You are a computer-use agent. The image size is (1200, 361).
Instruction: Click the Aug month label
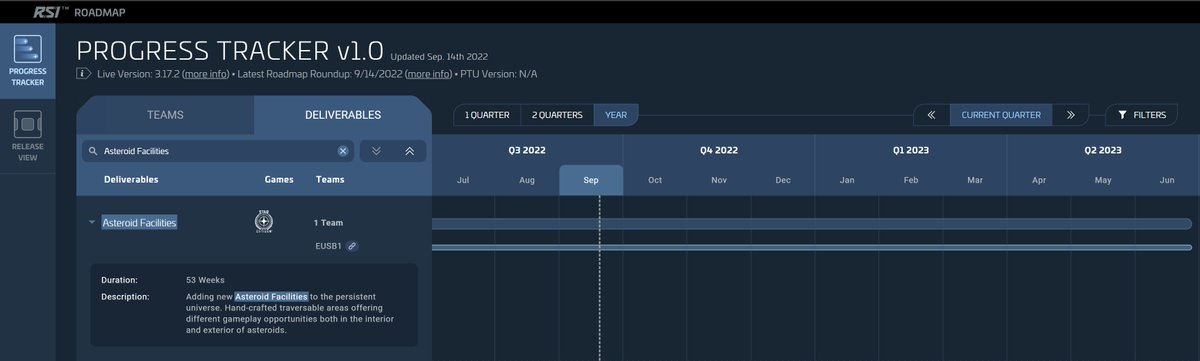coord(527,181)
